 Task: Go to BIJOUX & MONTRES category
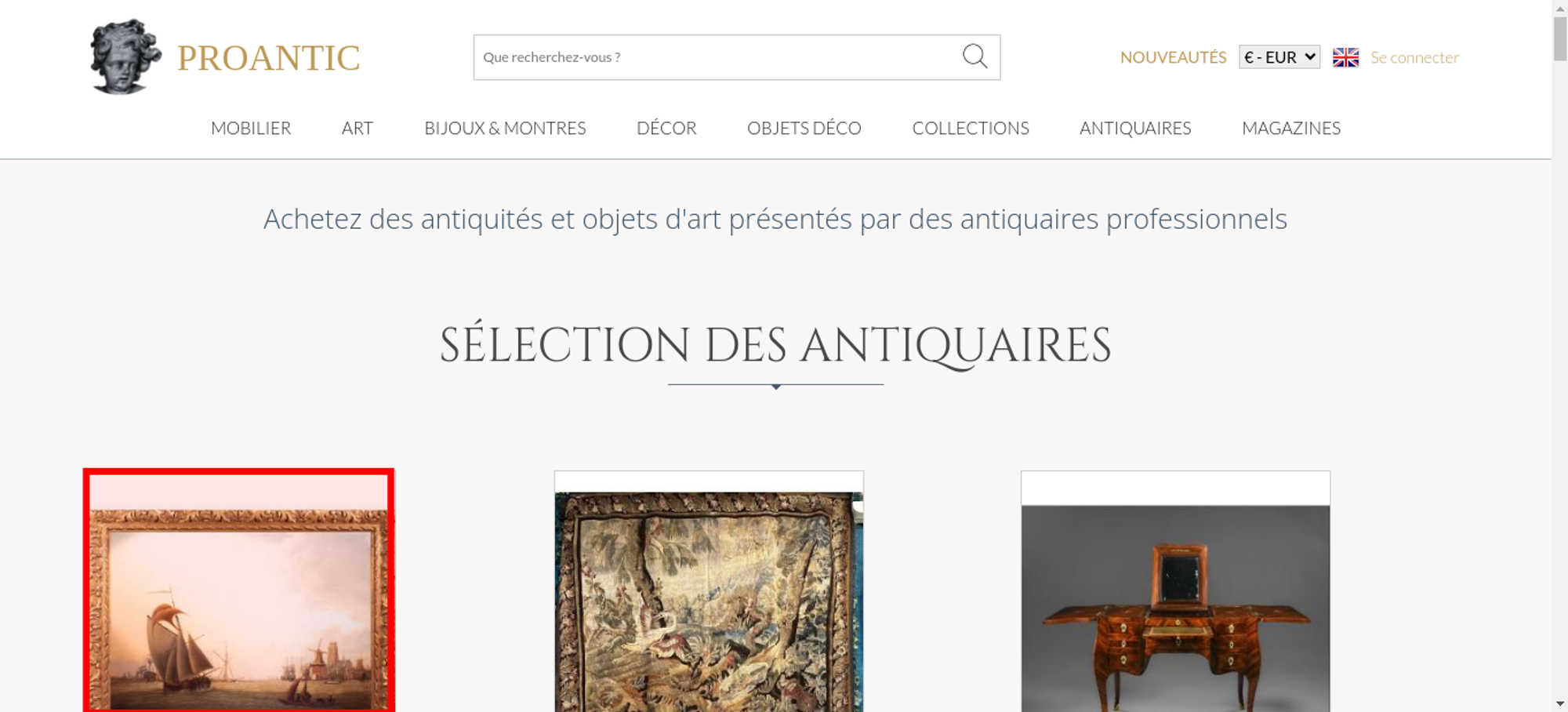pos(505,128)
